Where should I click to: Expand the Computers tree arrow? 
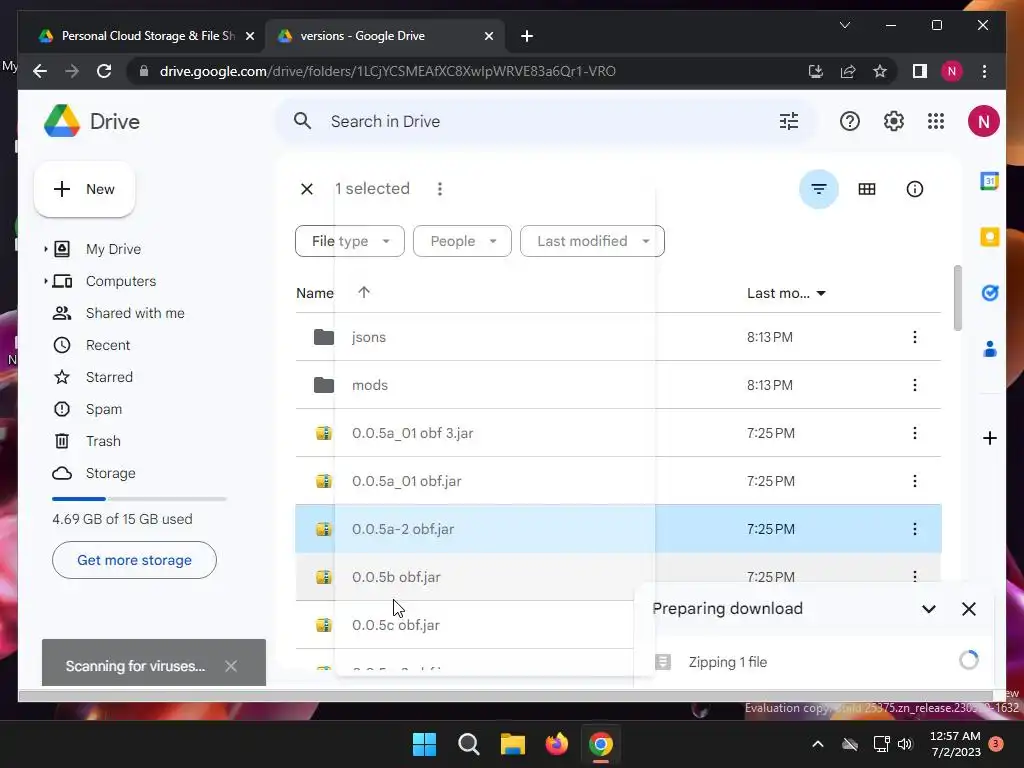point(45,281)
